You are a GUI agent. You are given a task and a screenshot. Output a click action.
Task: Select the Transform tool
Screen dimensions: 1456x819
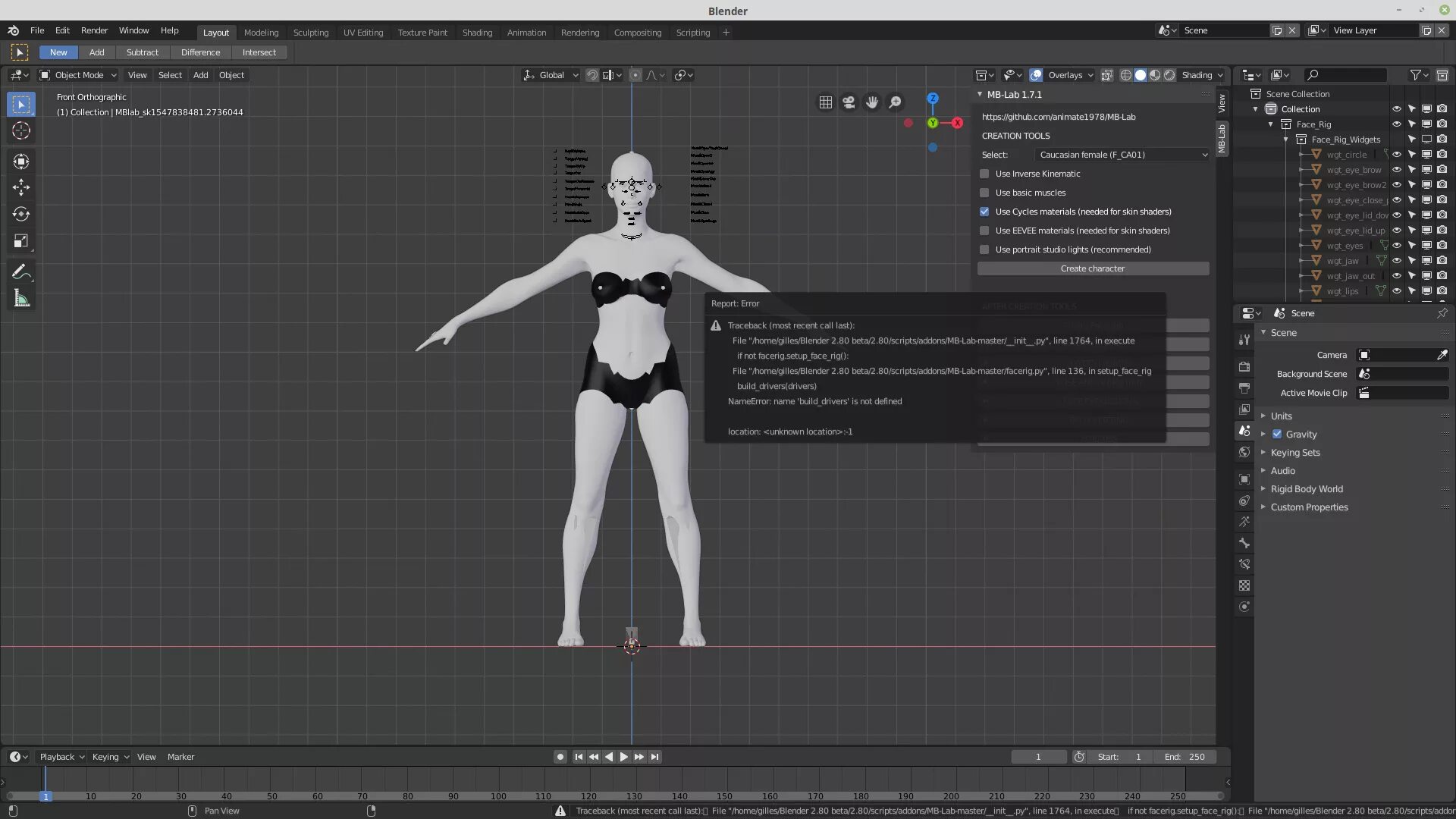(x=21, y=162)
